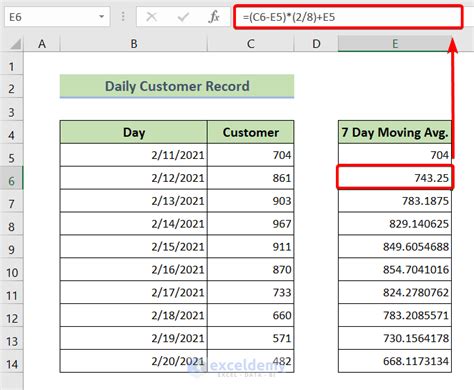Click the Daily Customer Record title cell
The width and height of the screenshot is (474, 390).
click(x=177, y=86)
